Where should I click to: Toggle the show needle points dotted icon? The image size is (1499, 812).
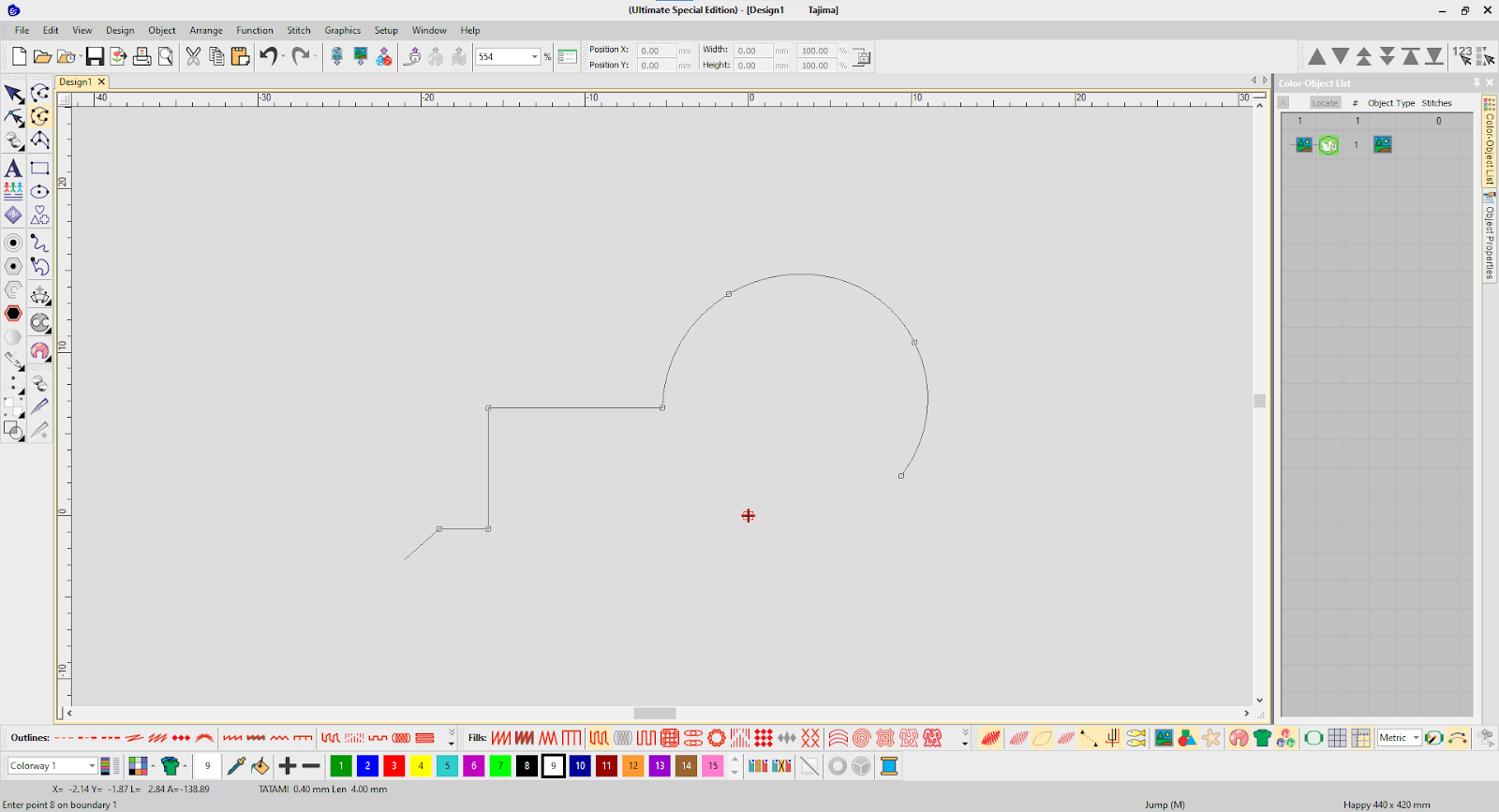(x=1088, y=738)
